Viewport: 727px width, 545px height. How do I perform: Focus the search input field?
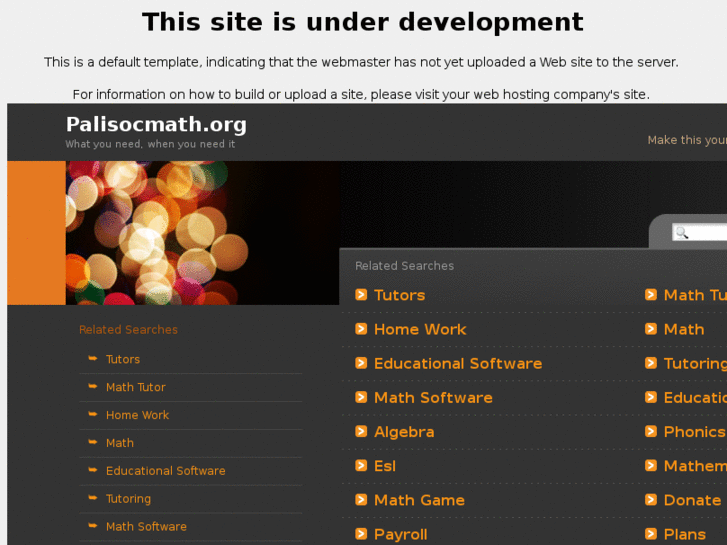coord(700,232)
